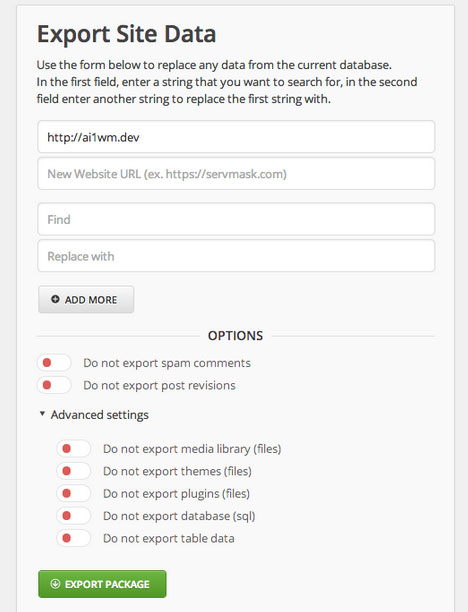This screenshot has height=612, width=468.
Task: Click the Export Site Data heading
Action: 126,34
